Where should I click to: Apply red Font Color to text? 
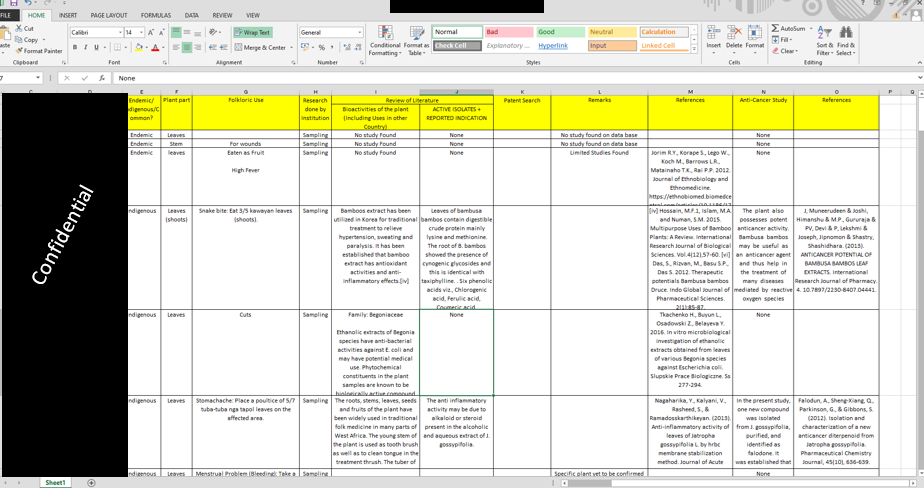(x=155, y=47)
